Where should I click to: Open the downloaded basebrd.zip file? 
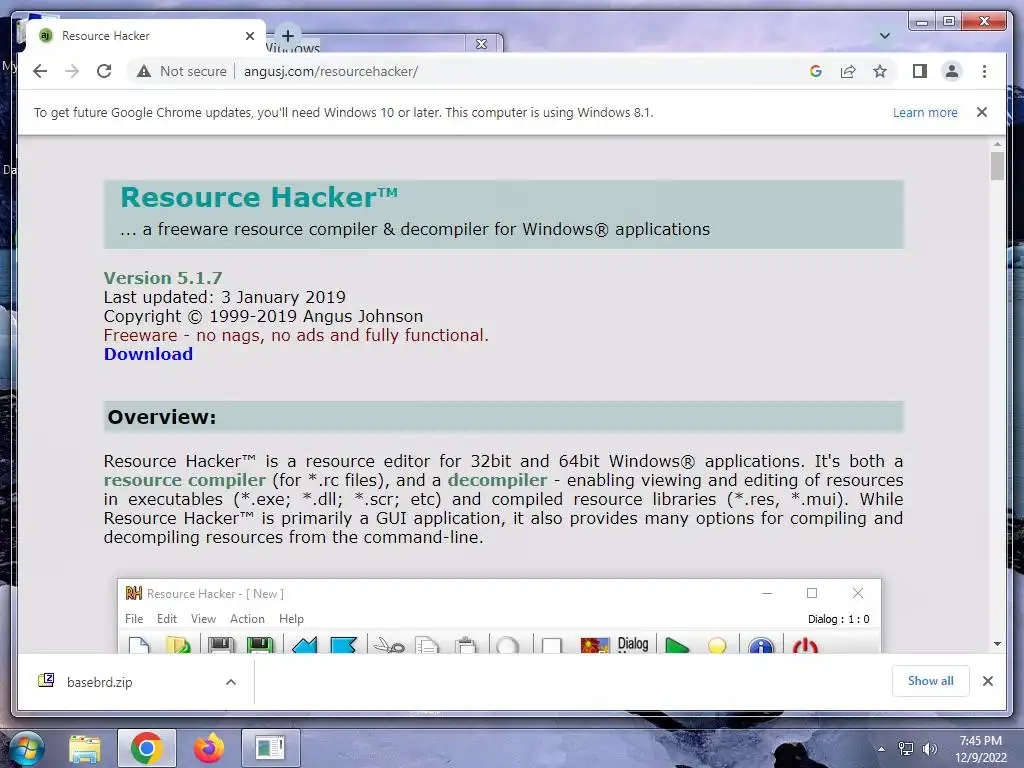[x=99, y=682]
